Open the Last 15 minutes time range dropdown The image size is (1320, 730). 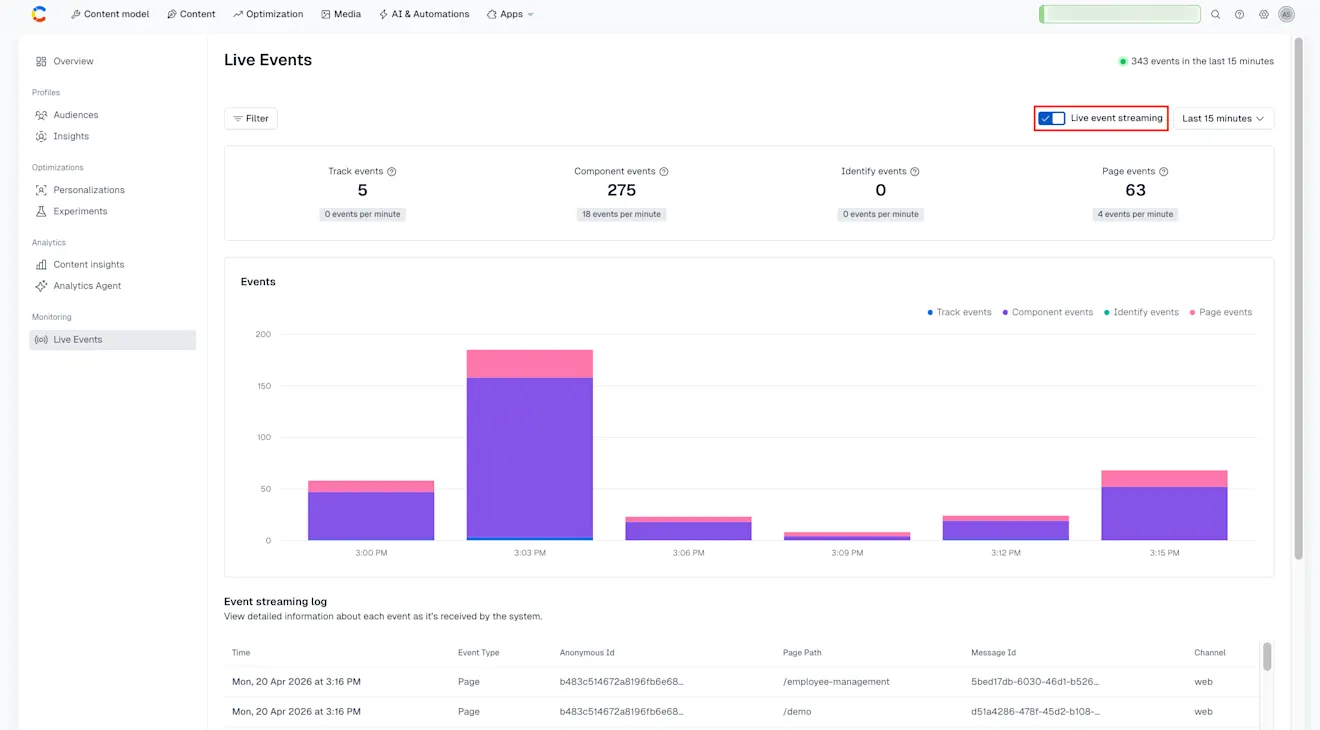pos(1222,117)
